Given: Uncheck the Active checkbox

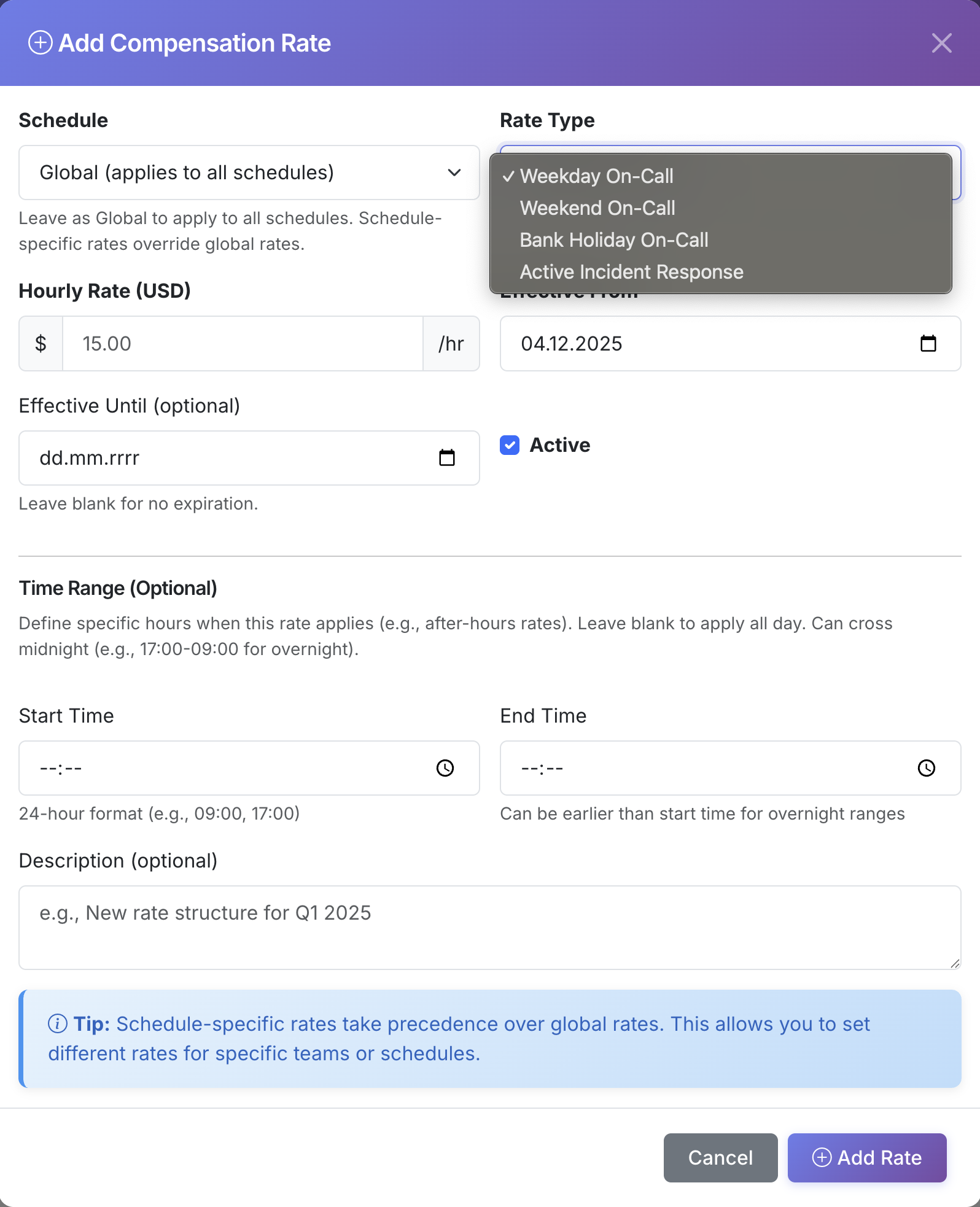Looking at the screenshot, I should coord(510,445).
